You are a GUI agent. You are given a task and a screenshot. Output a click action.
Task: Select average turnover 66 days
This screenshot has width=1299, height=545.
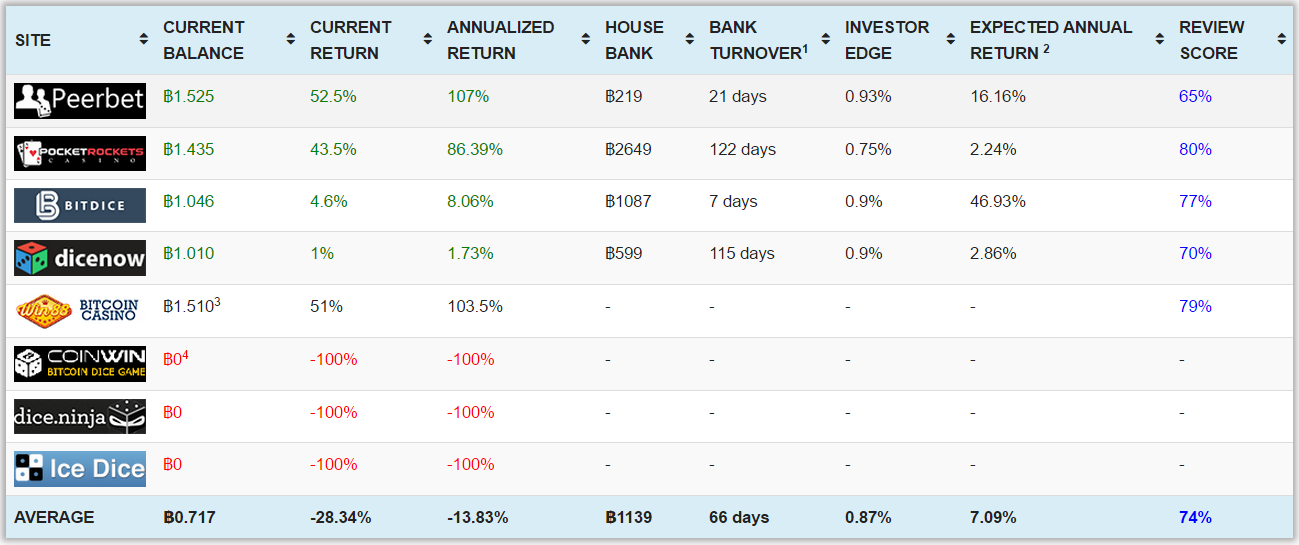tap(739, 518)
